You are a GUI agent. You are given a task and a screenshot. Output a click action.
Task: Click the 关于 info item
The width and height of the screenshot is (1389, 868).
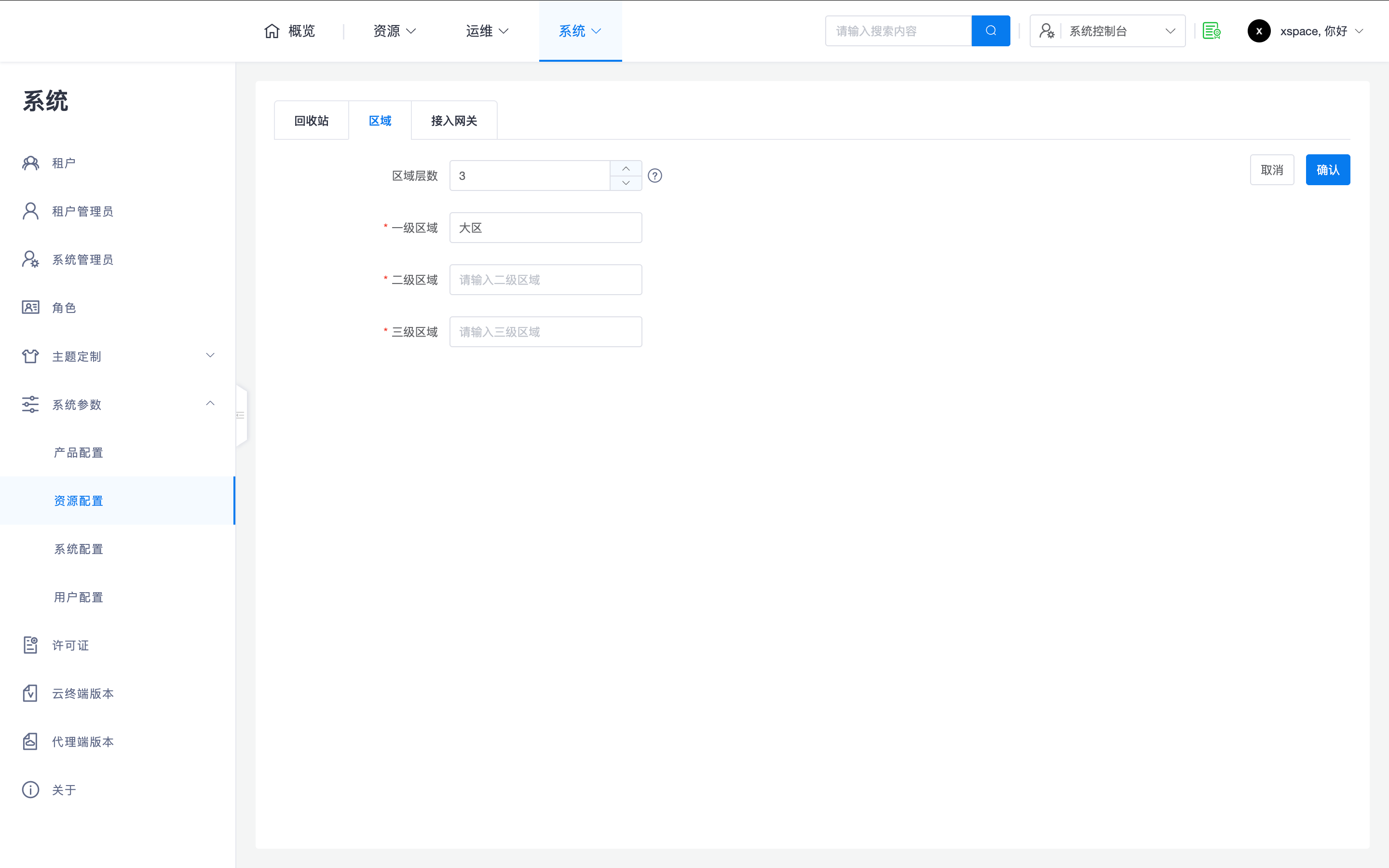click(x=63, y=790)
